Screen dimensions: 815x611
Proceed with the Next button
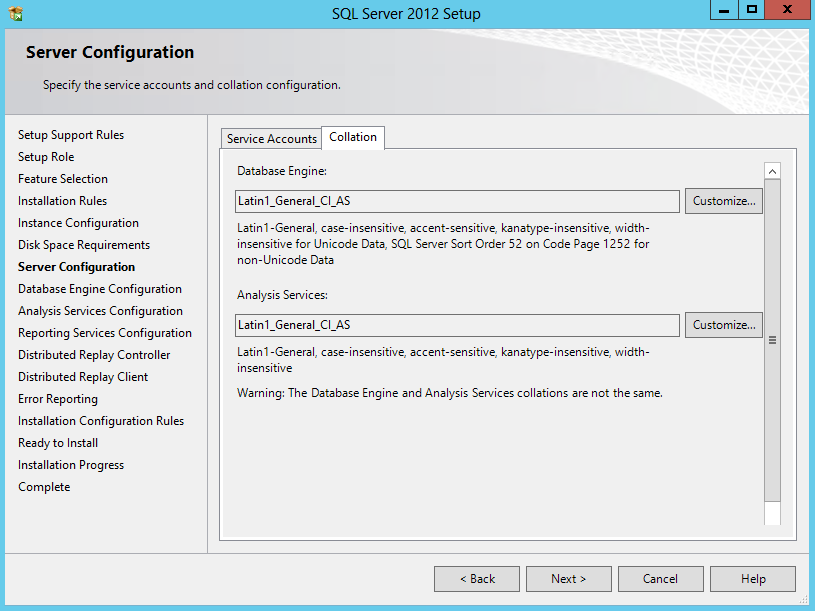tap(569, 579)
